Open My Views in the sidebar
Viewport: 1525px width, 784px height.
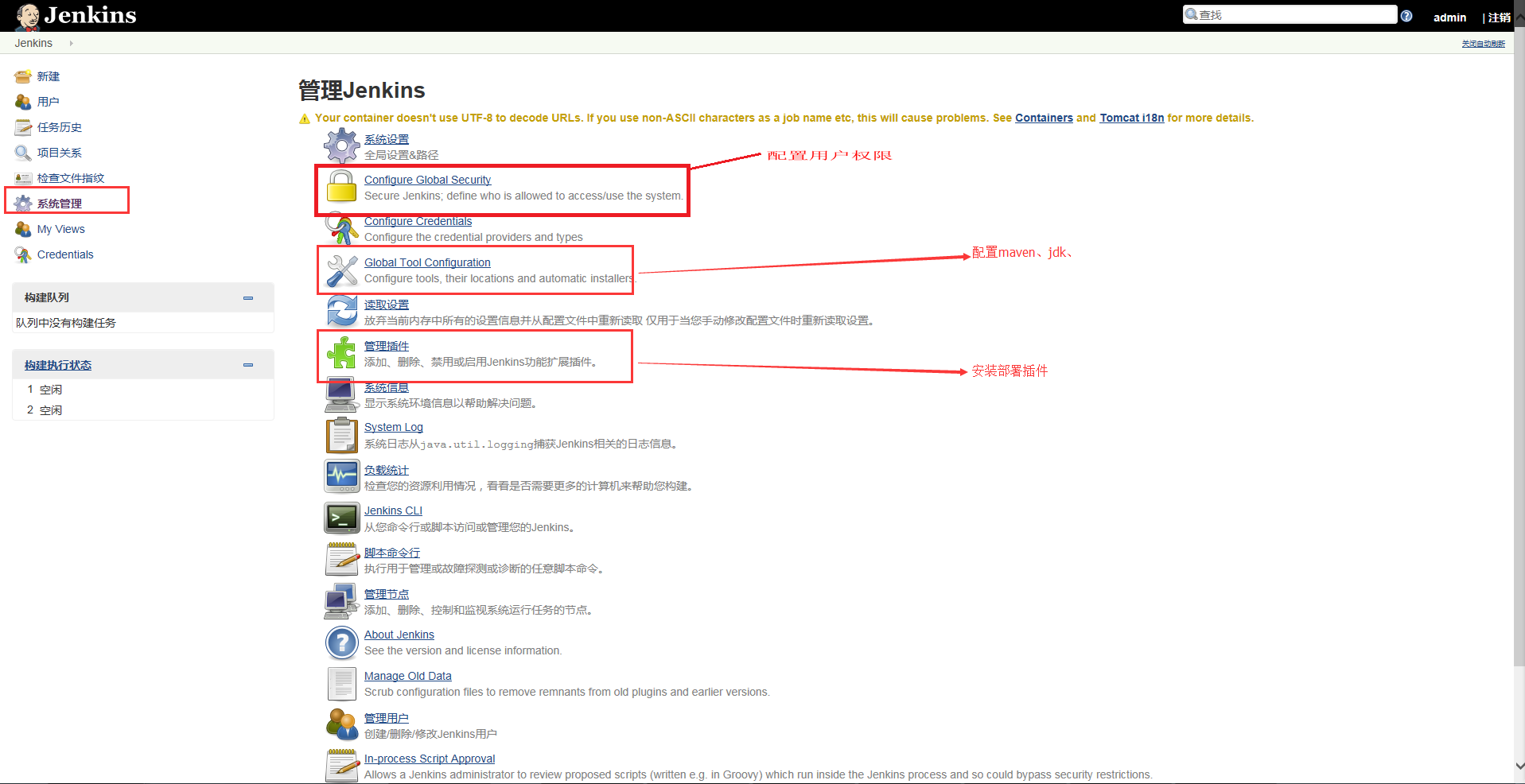click(61, 229)
